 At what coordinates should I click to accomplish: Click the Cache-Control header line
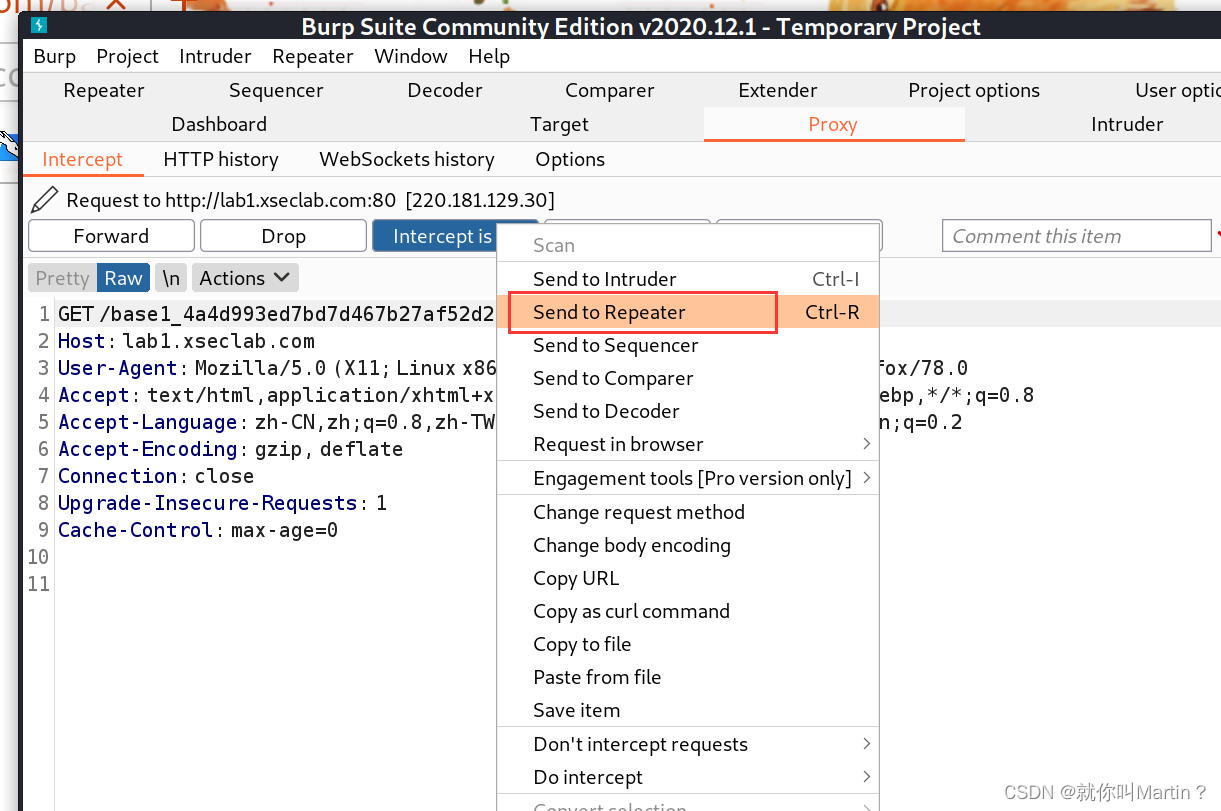(198, 530)
